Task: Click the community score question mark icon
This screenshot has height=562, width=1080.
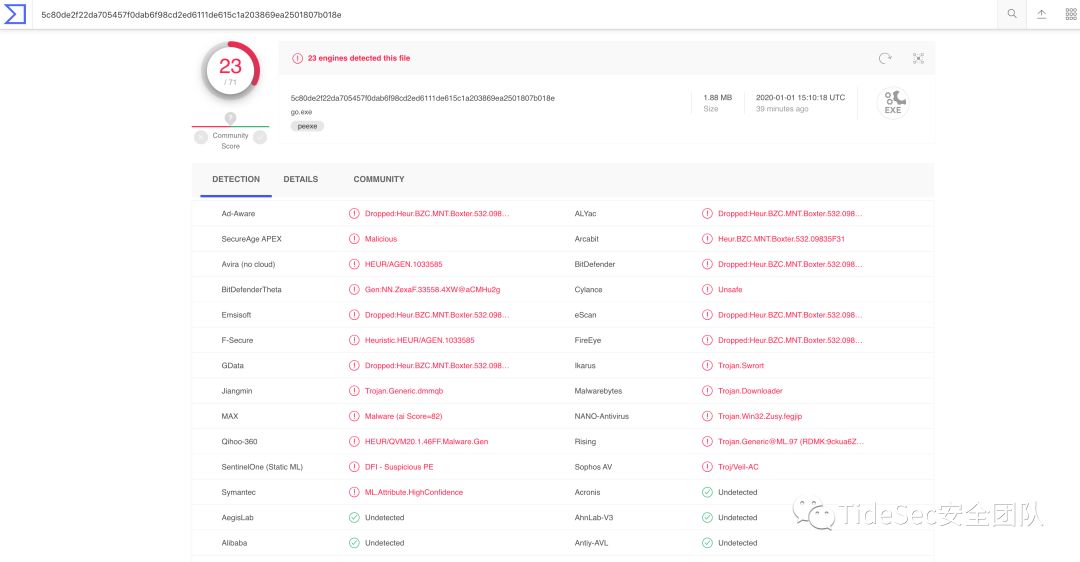Action: (x=230, y=118)
